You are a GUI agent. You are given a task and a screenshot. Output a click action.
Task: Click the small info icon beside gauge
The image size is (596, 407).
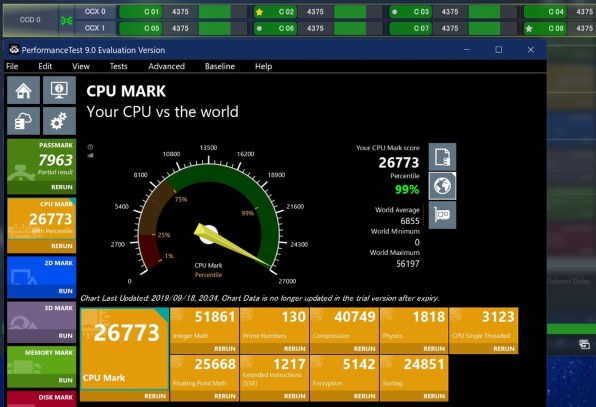[90, 147]
